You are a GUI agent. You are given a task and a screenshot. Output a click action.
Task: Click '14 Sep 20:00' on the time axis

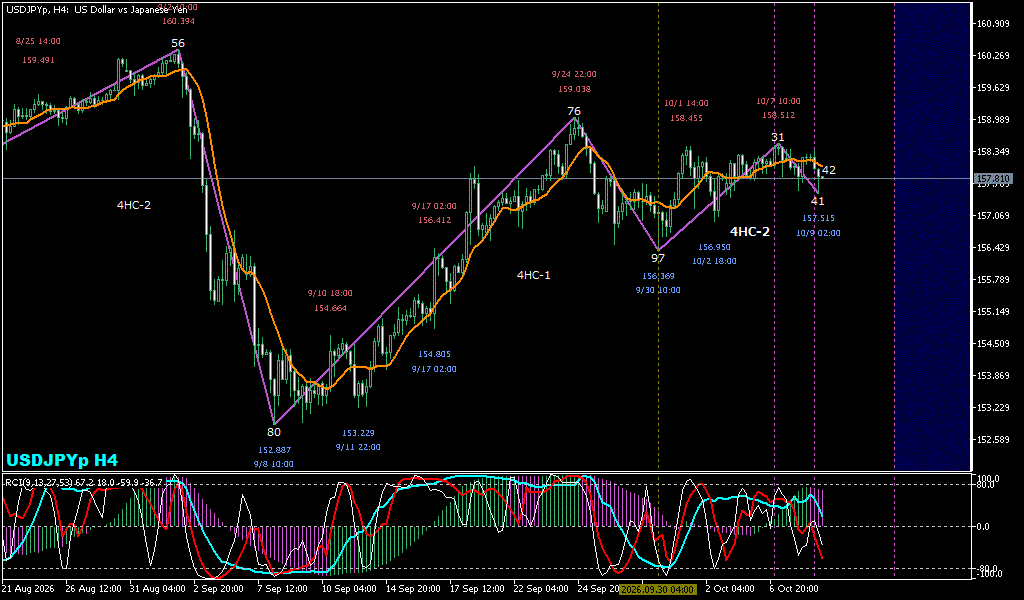click(x=413, y=589)
